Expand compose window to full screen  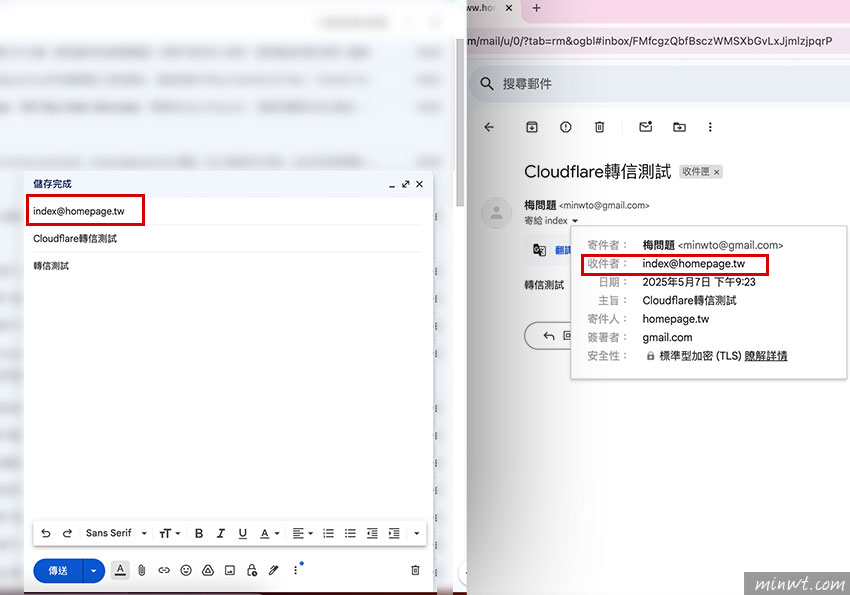click(x=405, y=184)
